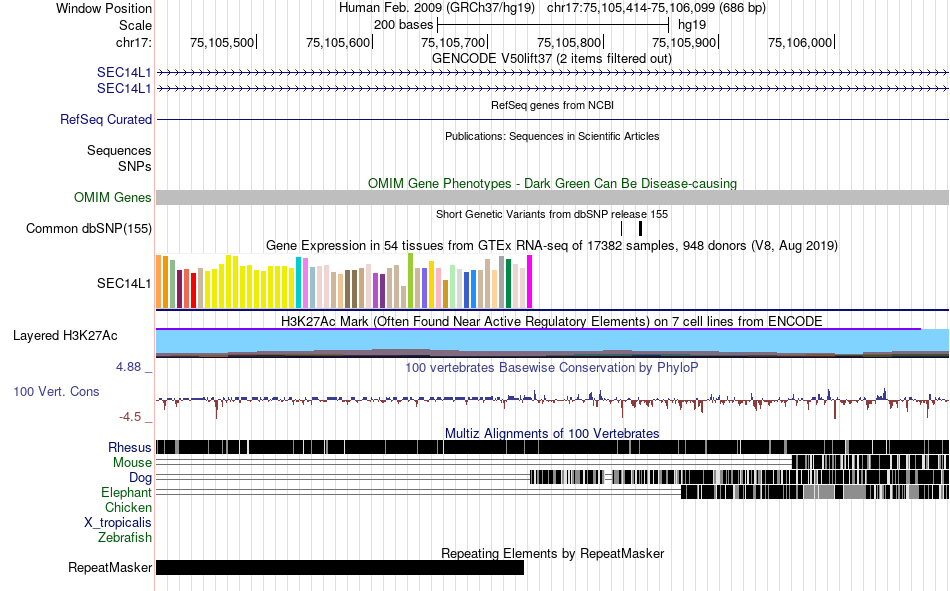Click the Layered H3K27Ac label

tap(65, 336)
